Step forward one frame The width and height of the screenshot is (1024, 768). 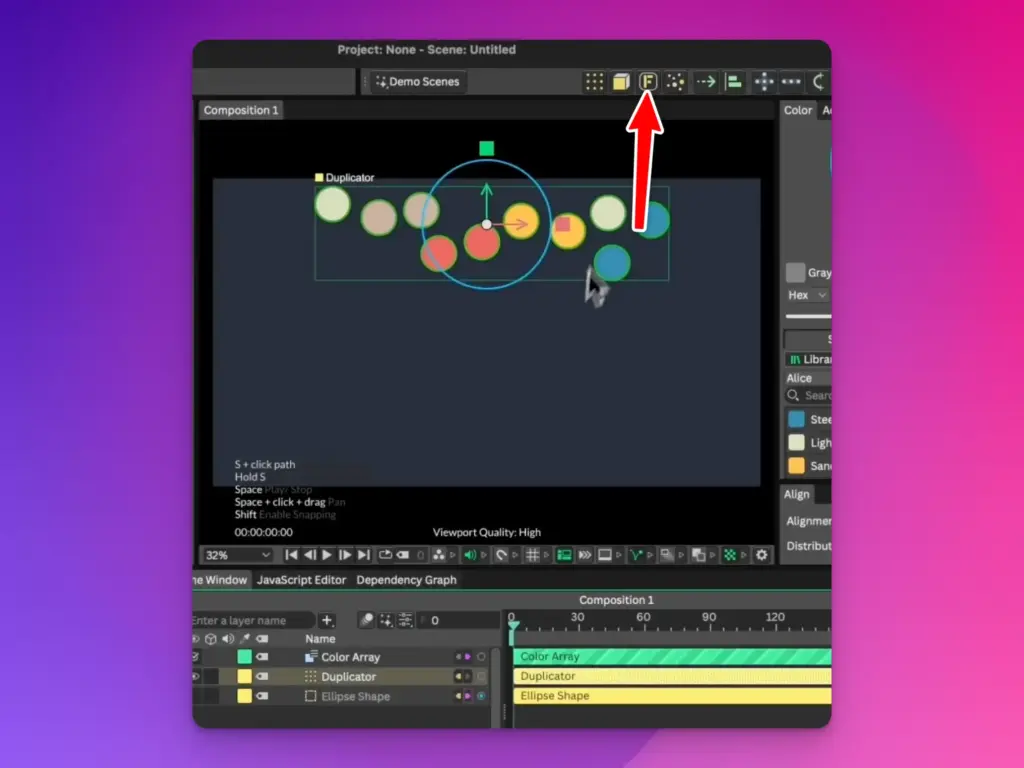(345, 555)
